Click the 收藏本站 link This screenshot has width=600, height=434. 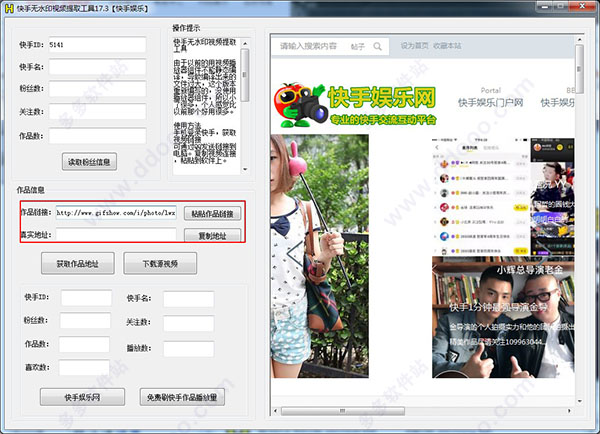[x=447, y=46]
